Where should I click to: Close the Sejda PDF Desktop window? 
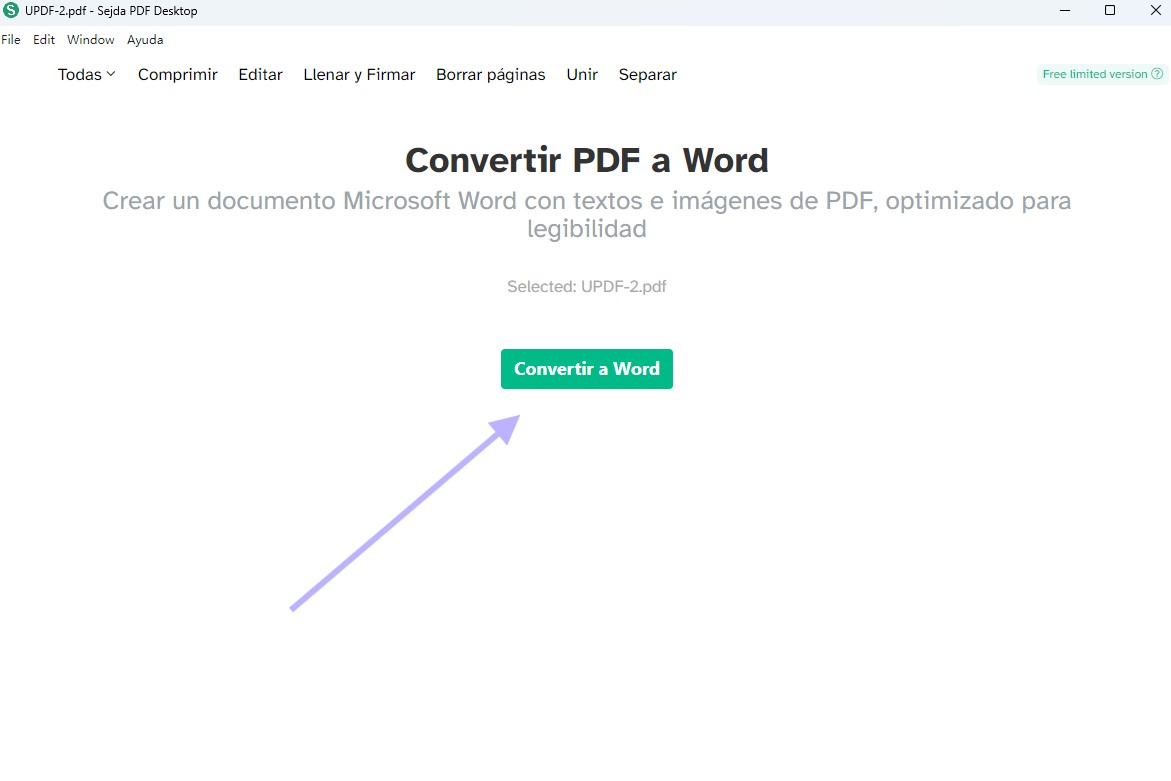[x=1155, y=10]
